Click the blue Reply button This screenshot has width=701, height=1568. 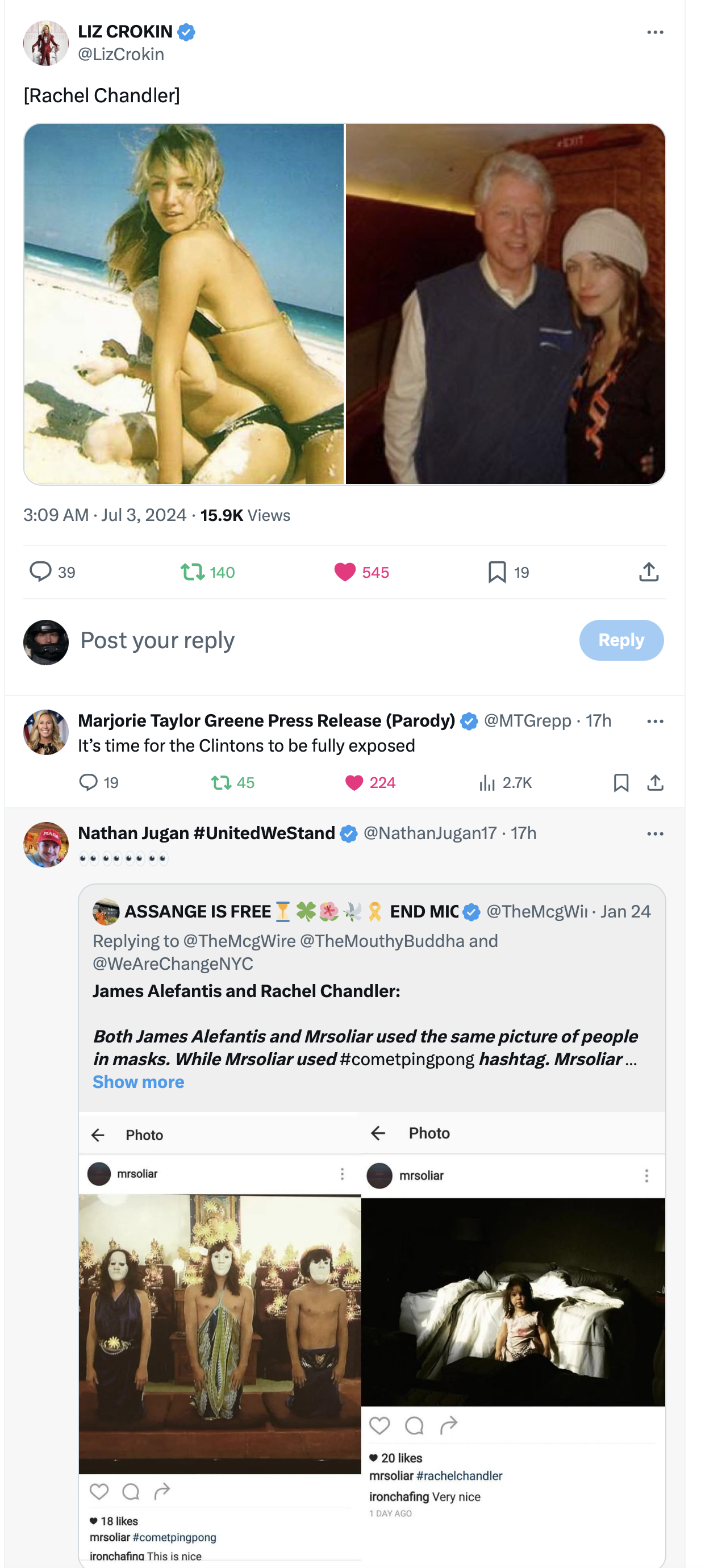pos(621,640)
